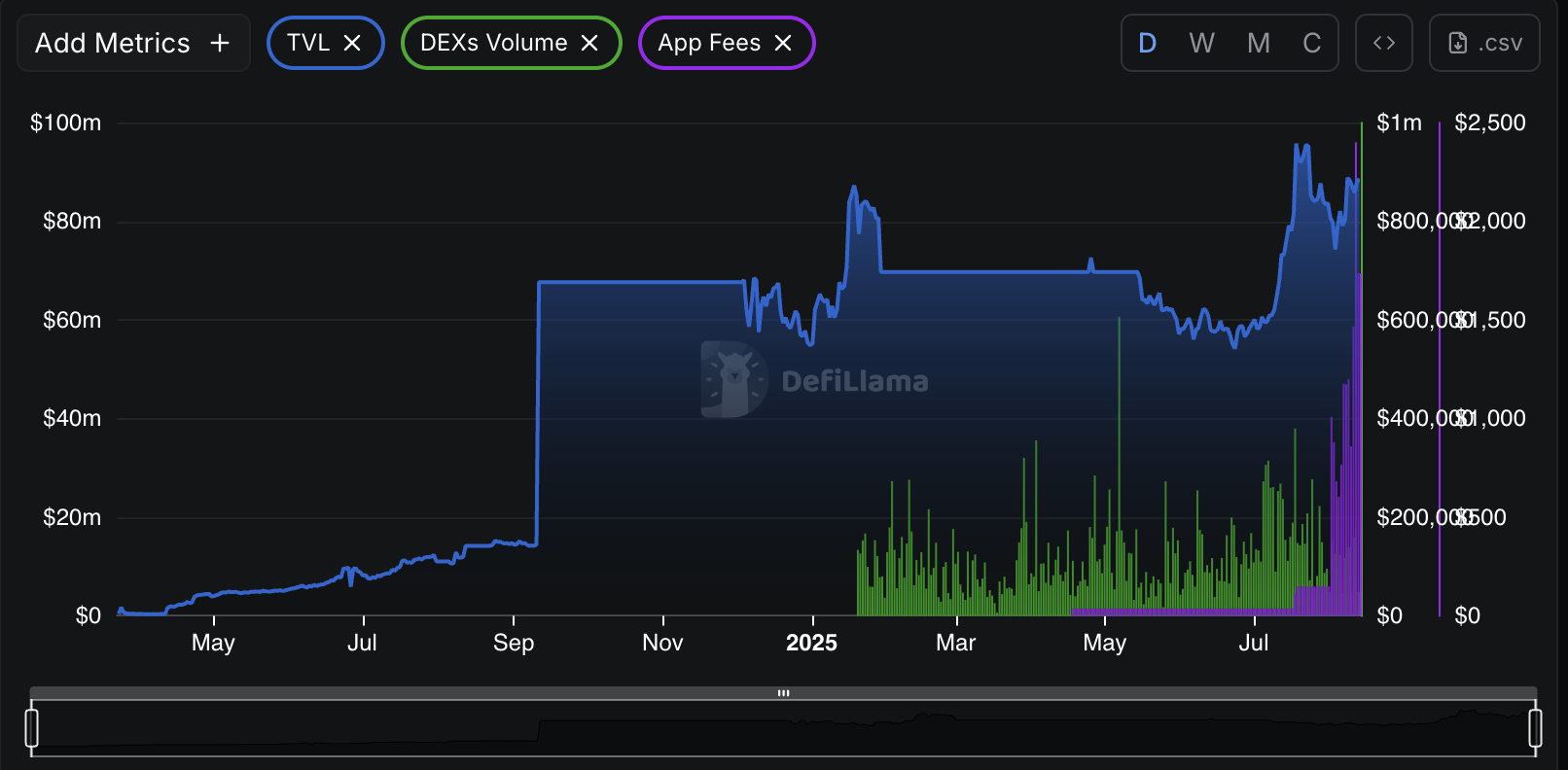This screenshot has height=770, width=1568.
Task: Remove DEXs Volume metric via X icon
Action: point(589,43)
